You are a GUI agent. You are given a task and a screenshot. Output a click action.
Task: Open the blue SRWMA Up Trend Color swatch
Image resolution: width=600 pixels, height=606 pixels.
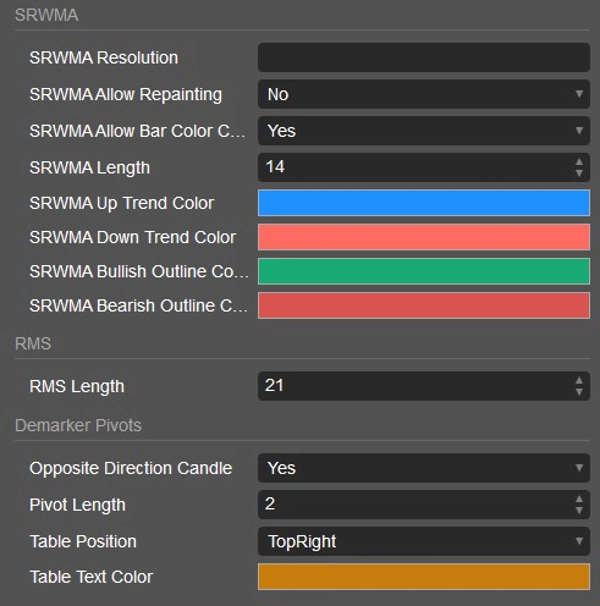tap(423, 203)
